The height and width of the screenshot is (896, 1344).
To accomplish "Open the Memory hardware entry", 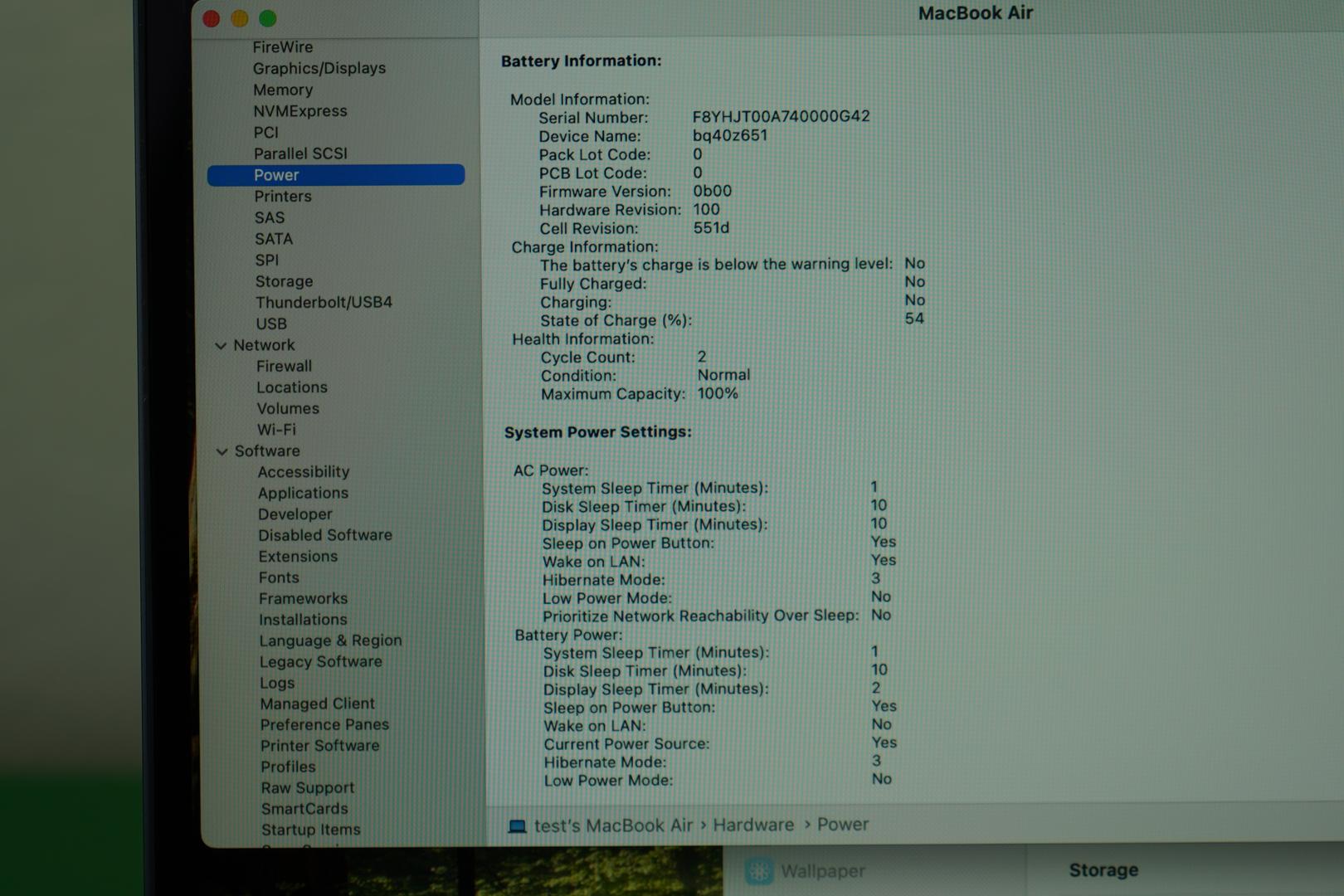I will pyautogui.click(x=282, y=90).
